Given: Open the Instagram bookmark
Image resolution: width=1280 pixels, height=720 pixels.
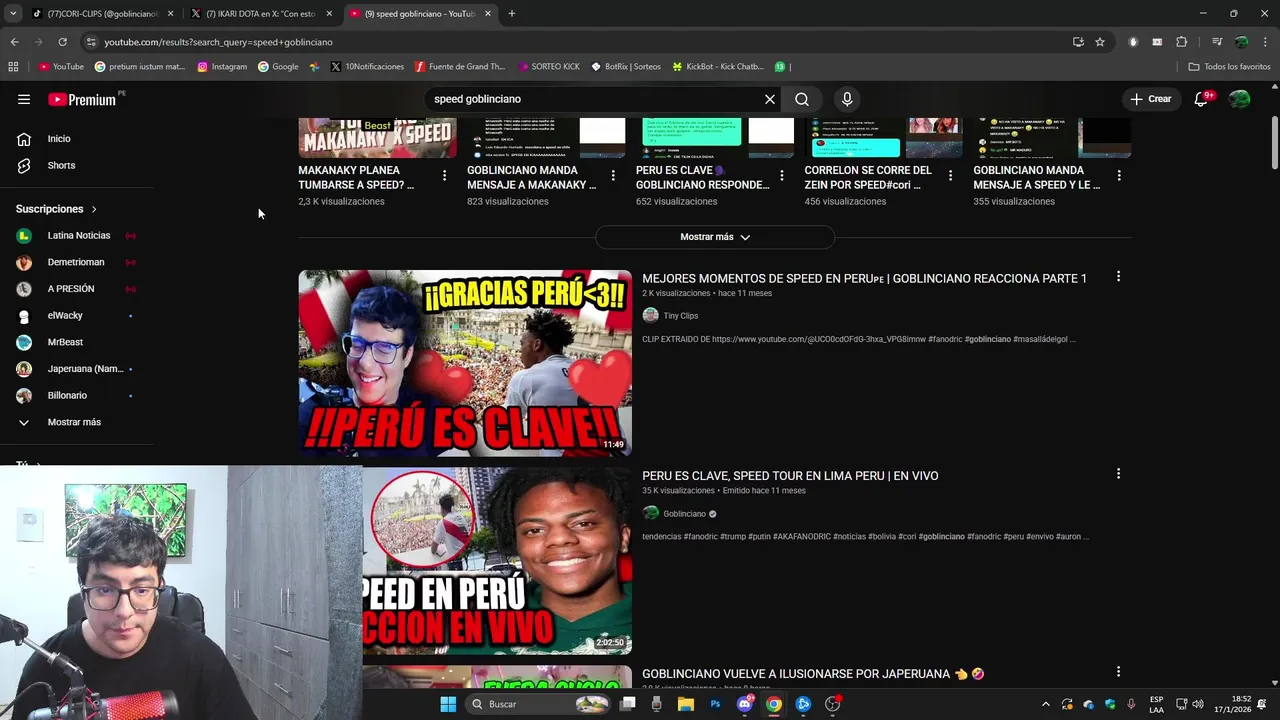Looking at the screenshot, I should point(222,67).
